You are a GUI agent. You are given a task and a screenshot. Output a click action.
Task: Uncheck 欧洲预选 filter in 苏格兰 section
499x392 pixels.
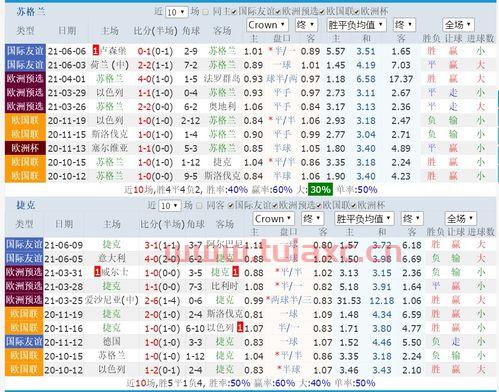[278, 12]
